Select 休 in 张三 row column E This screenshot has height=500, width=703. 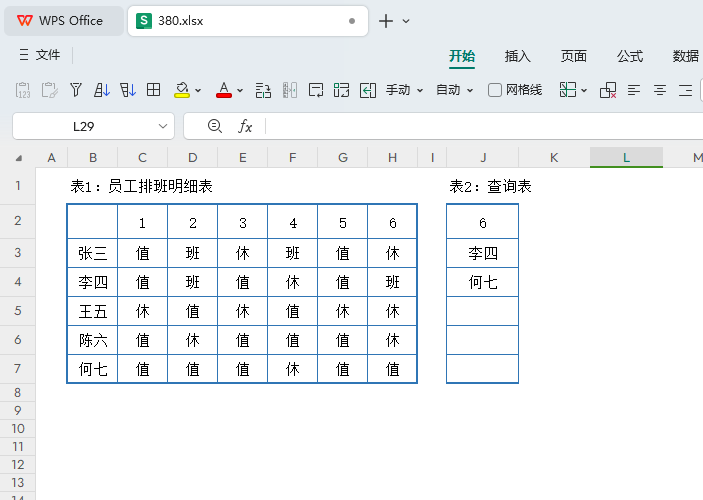[243, 253]
